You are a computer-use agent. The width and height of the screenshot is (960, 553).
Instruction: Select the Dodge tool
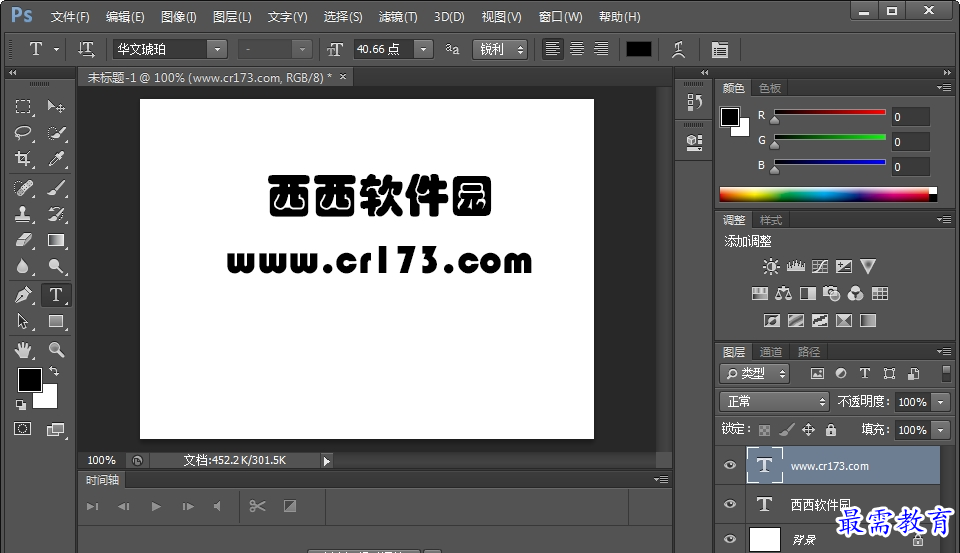[x=56, y=266]
